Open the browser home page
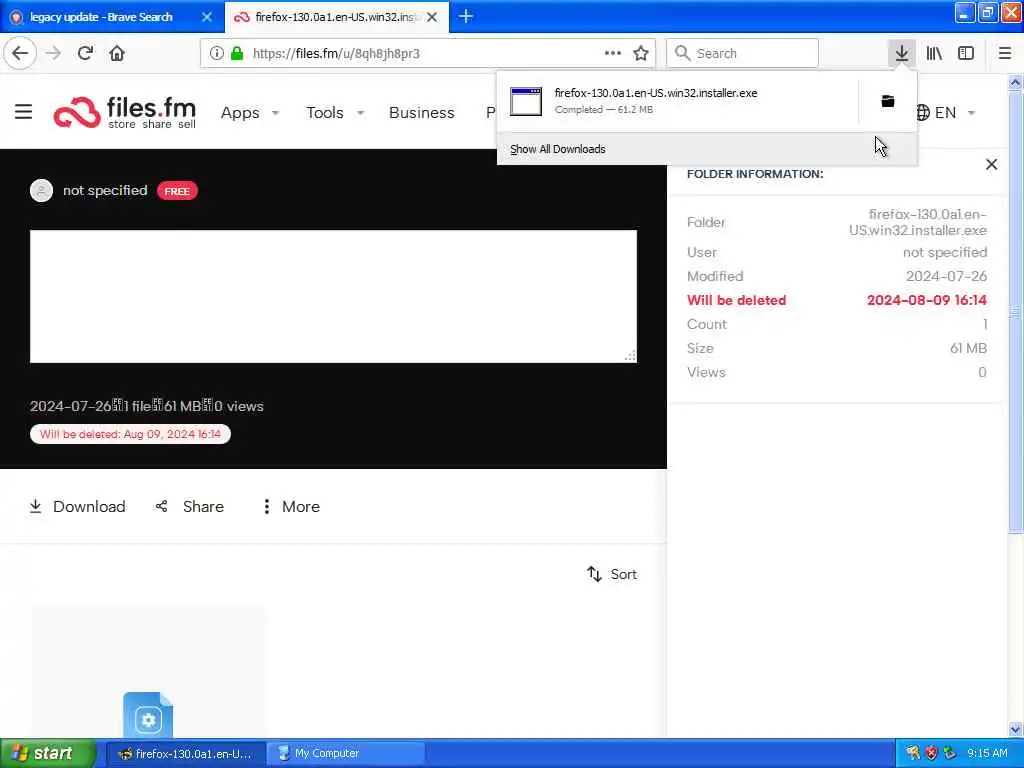Image resolution: width=1024 pixels, height=768 pixels. [x=117, y=53]
